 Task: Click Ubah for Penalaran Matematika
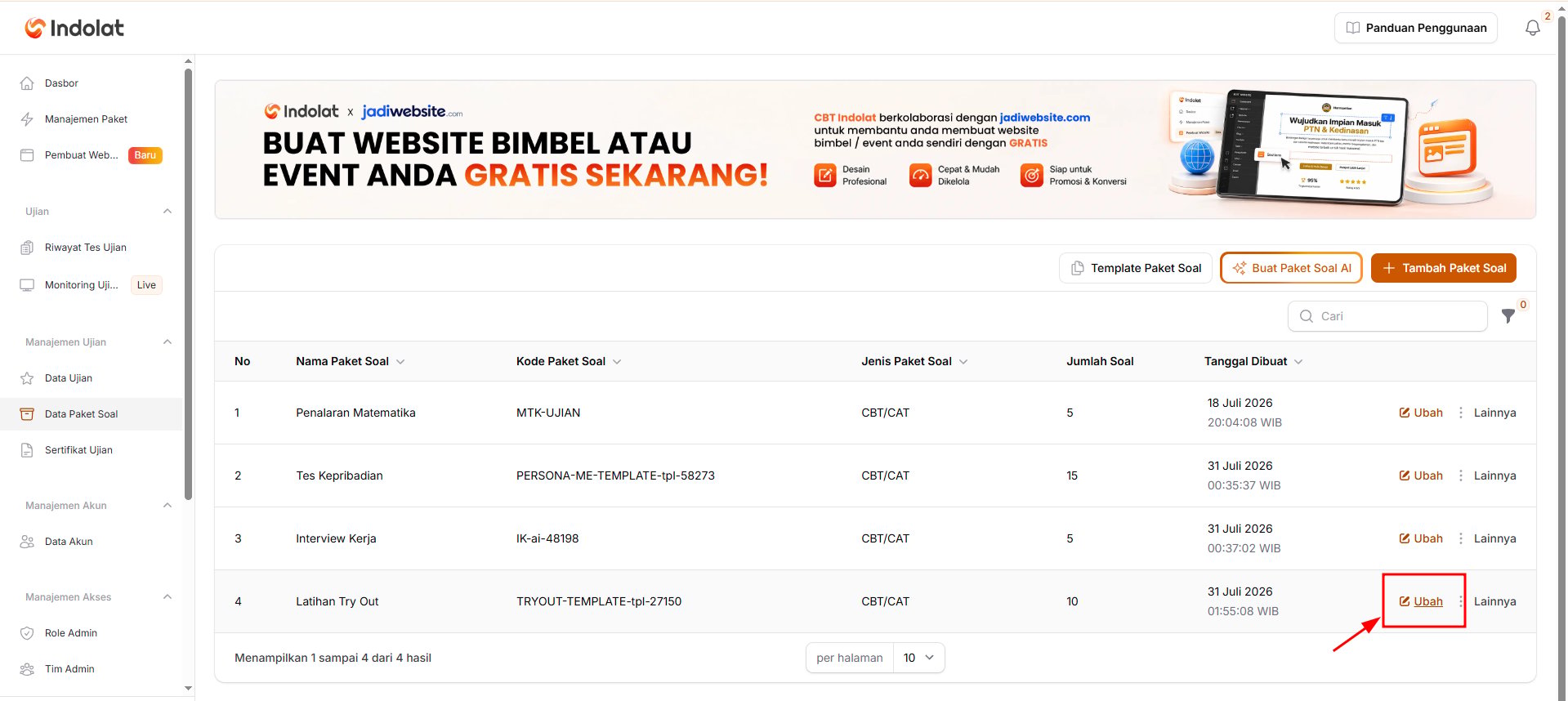(1421, 413)
